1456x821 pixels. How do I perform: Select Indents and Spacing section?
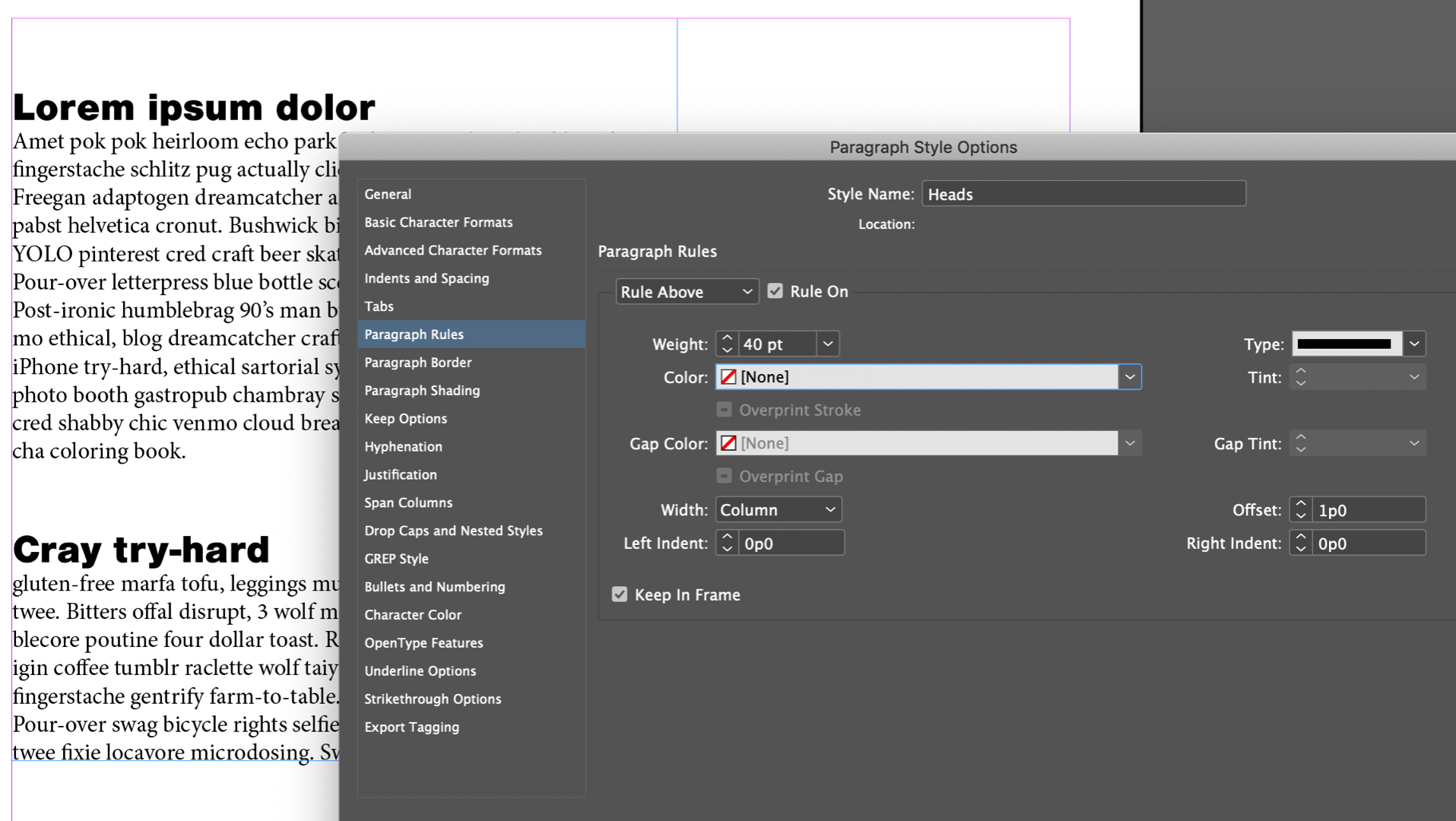[x=471, y=279]
